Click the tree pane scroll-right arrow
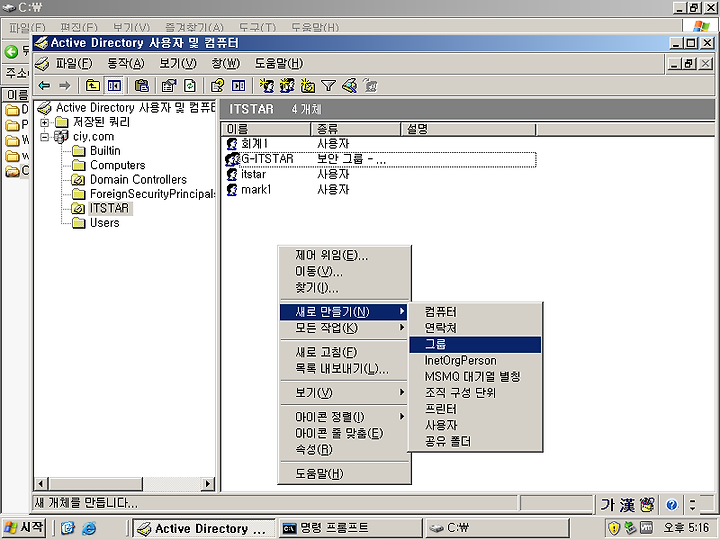The image size is (720, 540). (x=208, y=484)
